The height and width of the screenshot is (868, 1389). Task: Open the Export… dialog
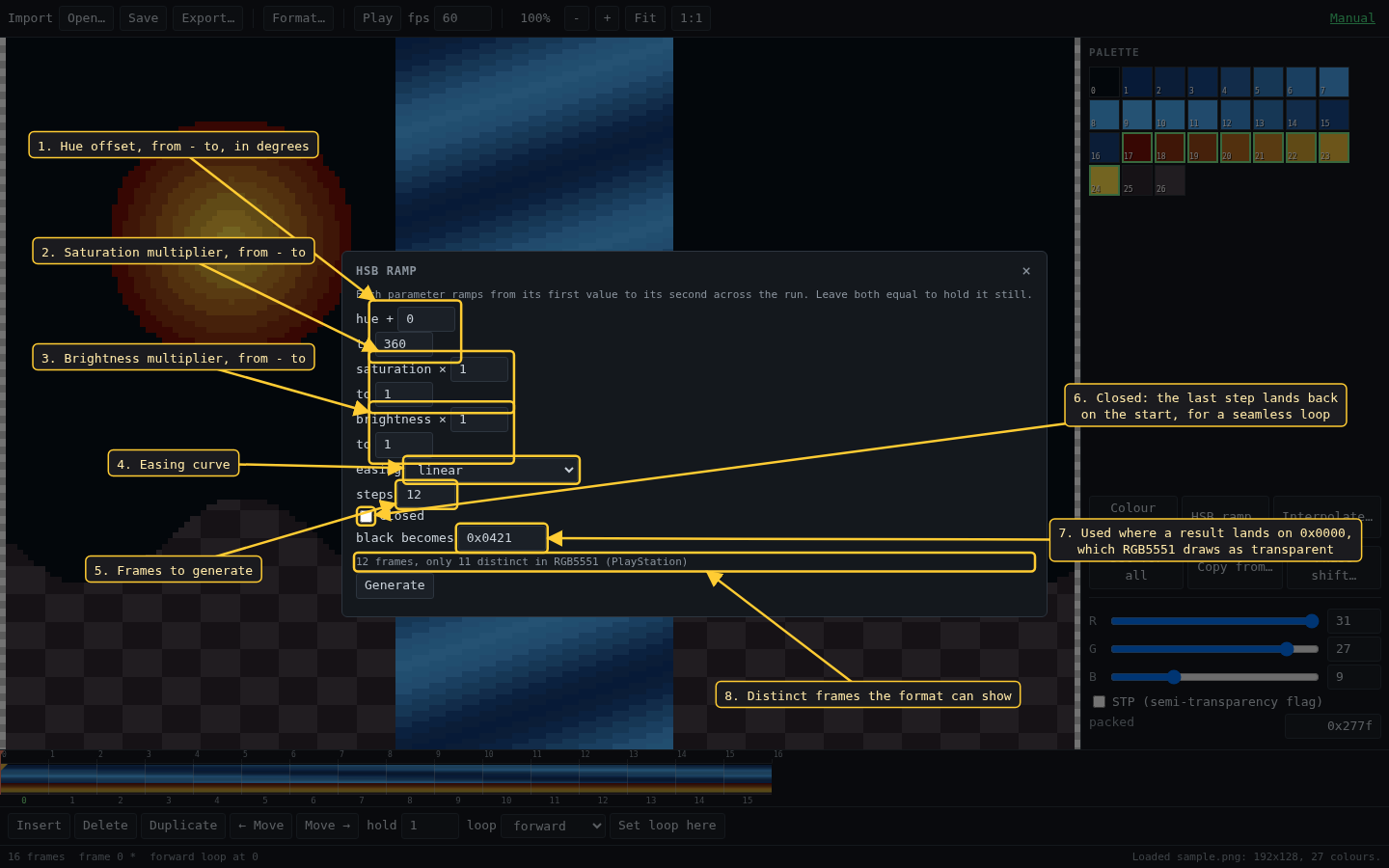click(207, 18)
